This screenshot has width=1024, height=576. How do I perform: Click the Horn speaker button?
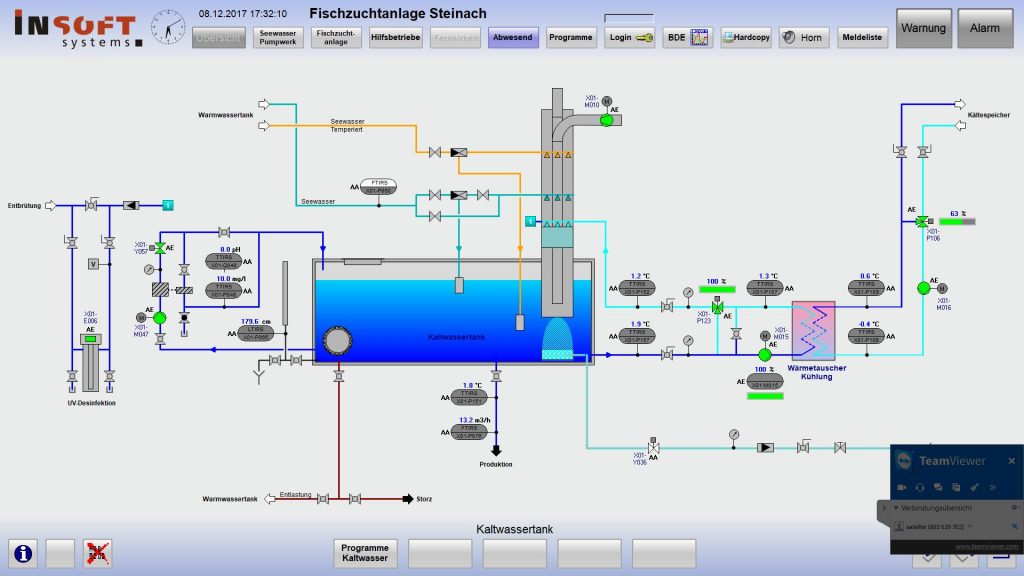803,38
